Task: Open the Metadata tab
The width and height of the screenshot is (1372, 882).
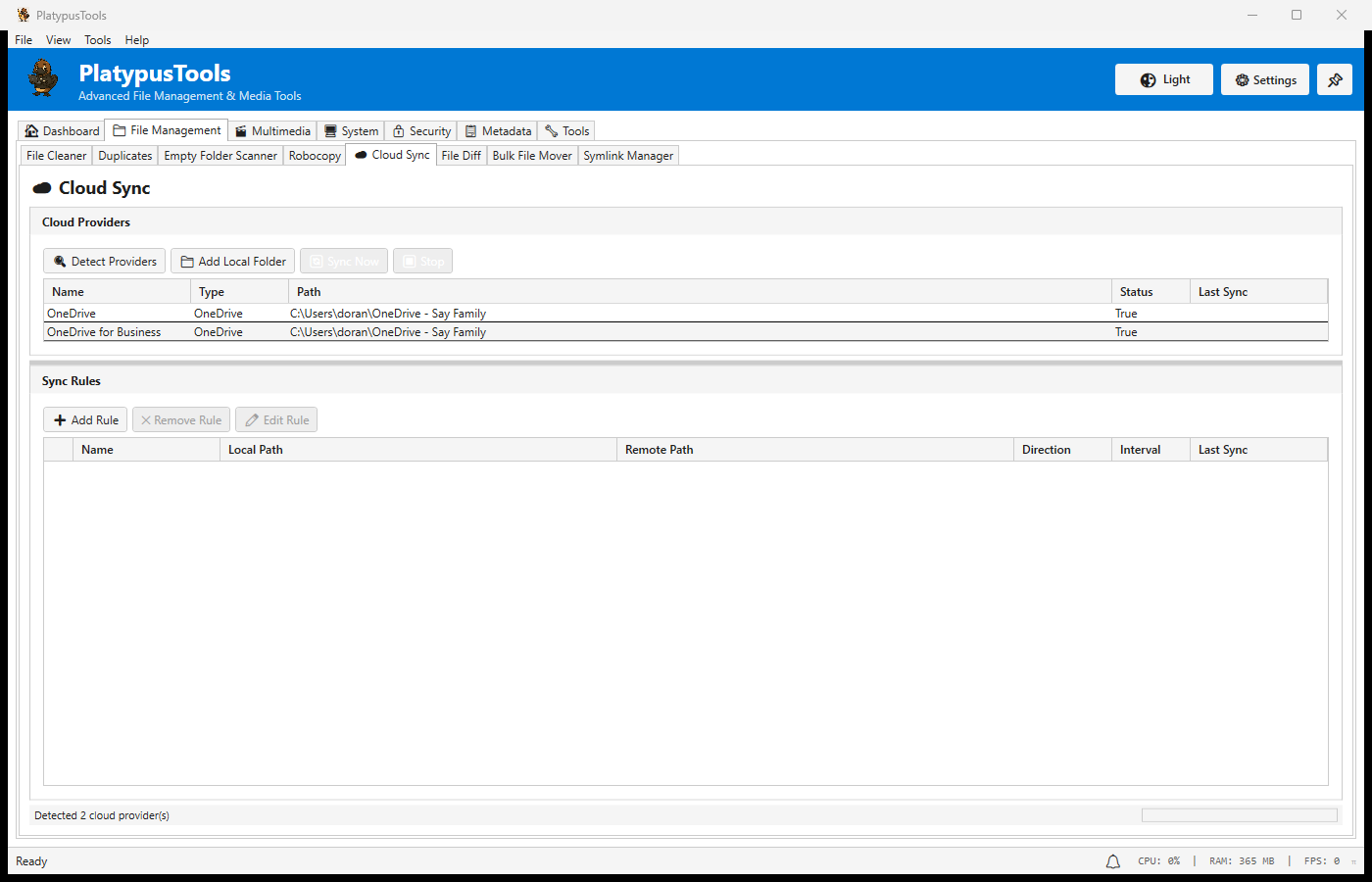Action: (498, 131)
